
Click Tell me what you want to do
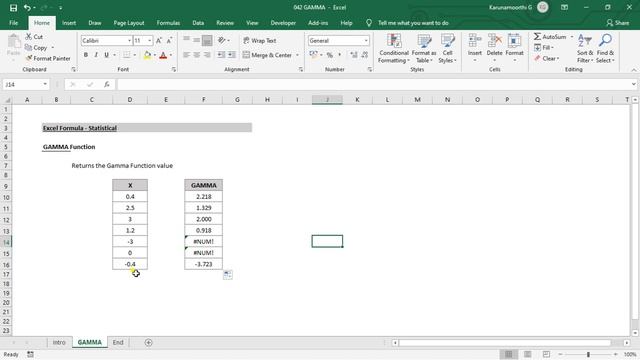coord(413,23)
